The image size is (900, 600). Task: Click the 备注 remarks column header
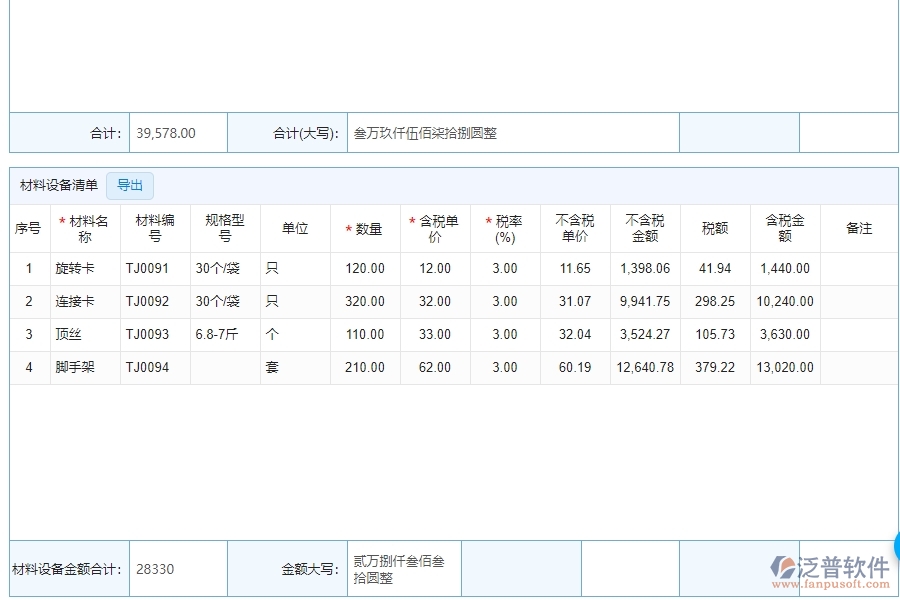tap(858, 227)
